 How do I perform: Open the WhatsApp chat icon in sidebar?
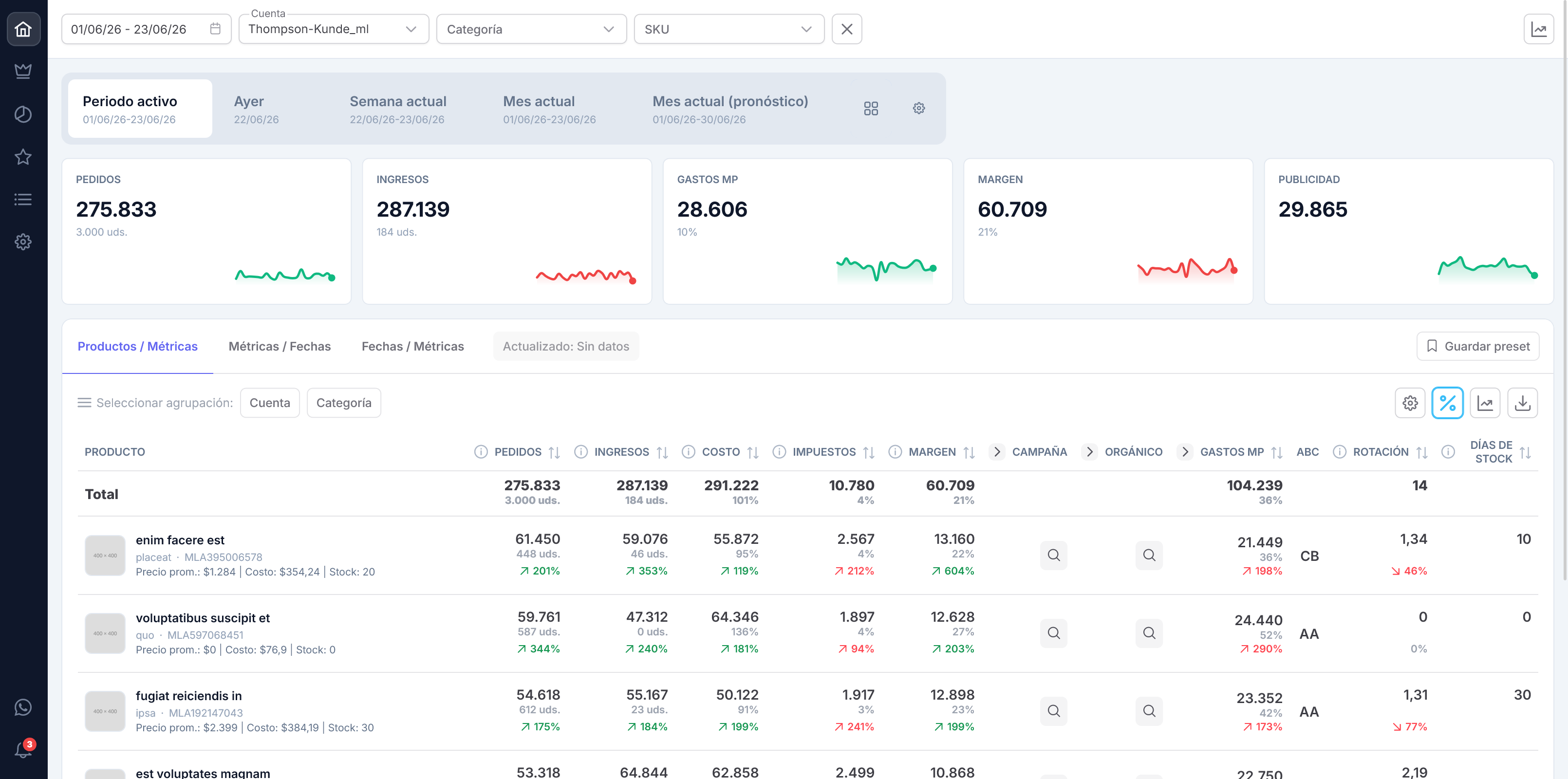tap(23, 707)
